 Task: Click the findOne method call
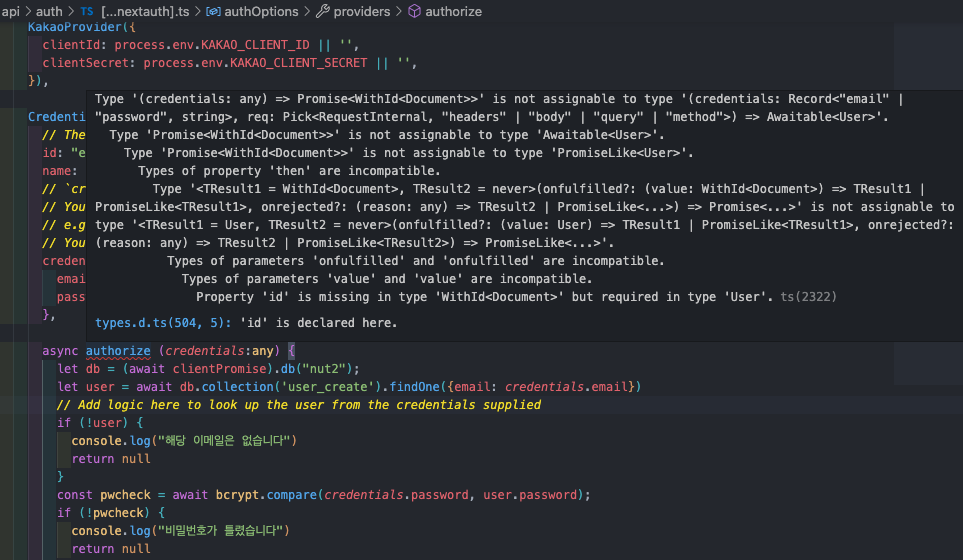click(x=415, y=387)
